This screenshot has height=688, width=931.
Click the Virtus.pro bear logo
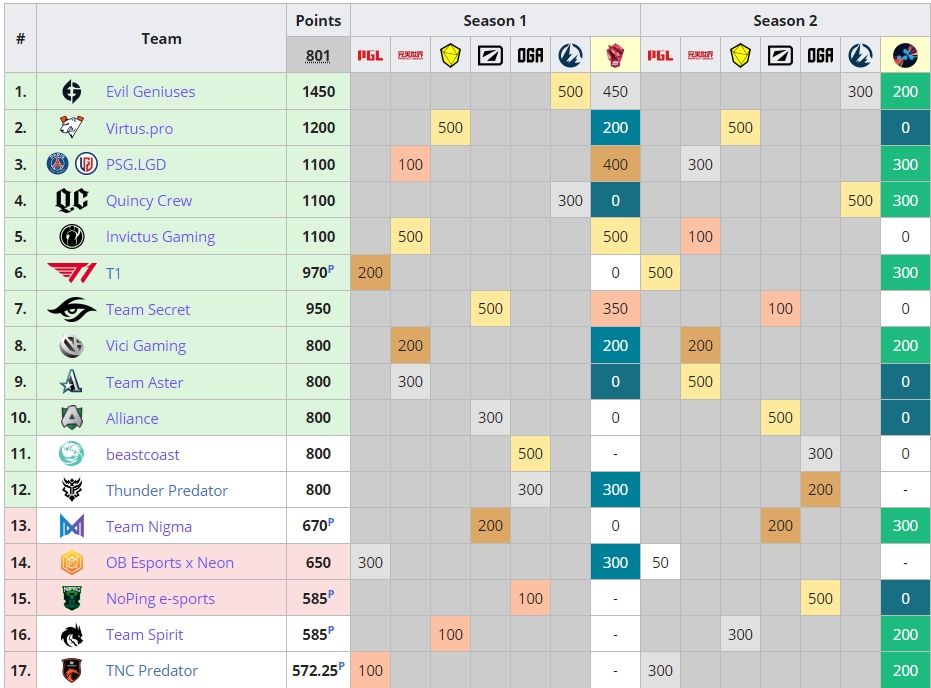pyautogui.click(x=71, y=127)
